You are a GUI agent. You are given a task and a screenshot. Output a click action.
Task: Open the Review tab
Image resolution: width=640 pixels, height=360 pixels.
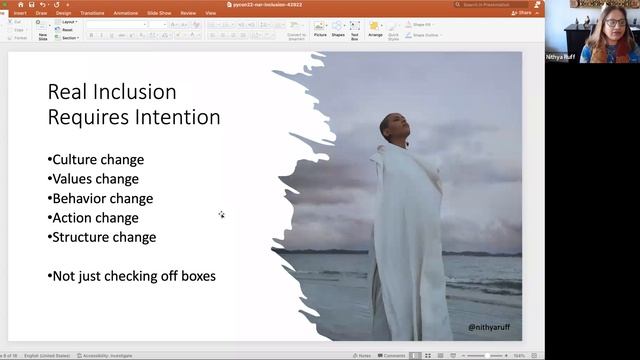(188, 13)
